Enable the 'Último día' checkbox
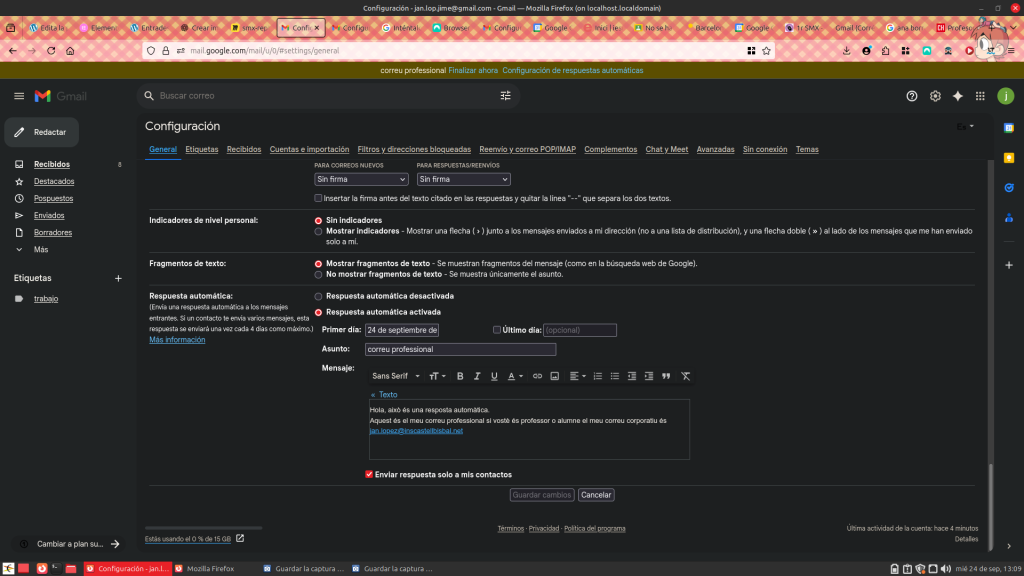 497,329
